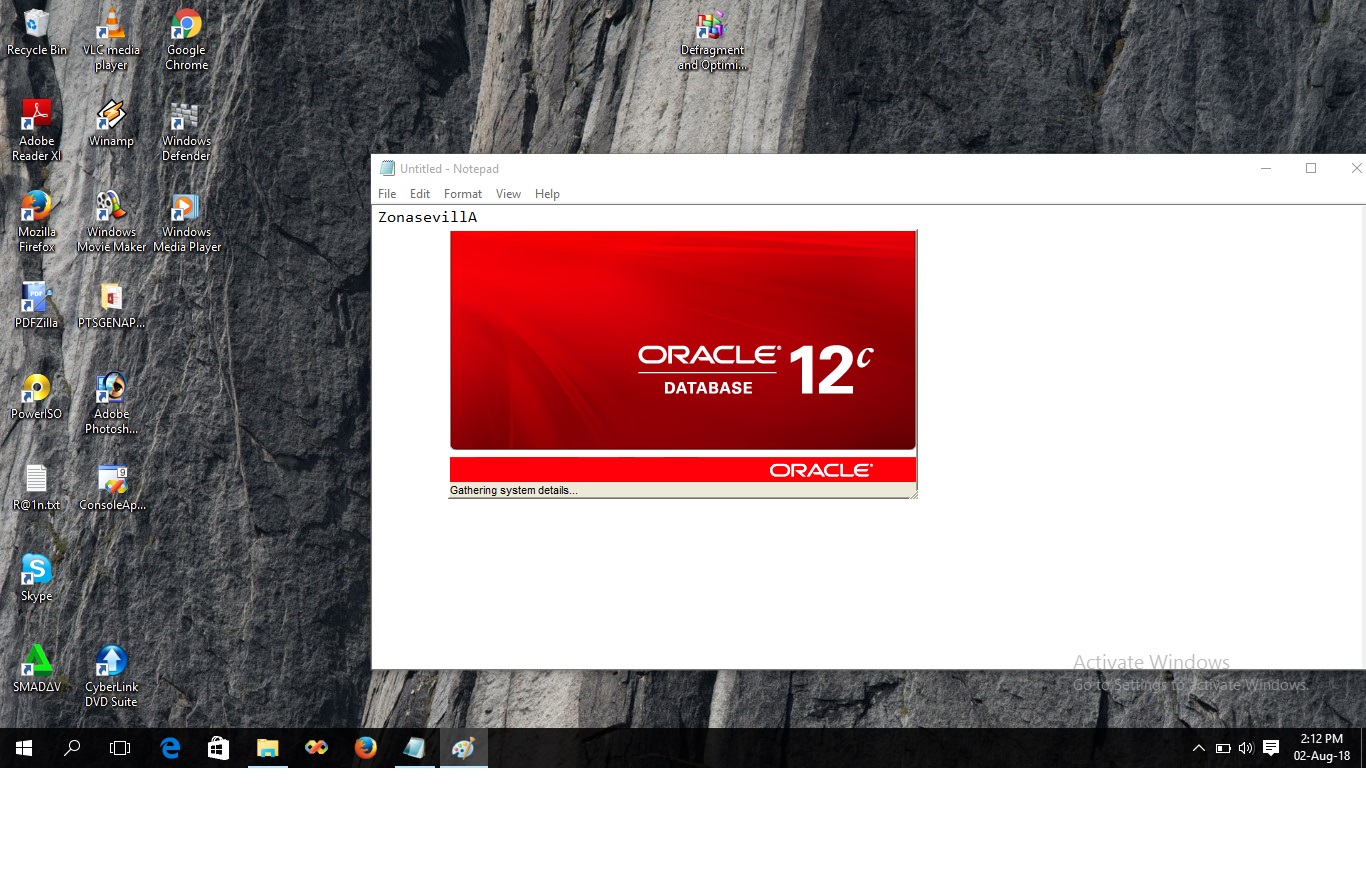Open the Recycle Bin

tap(35, 20)
